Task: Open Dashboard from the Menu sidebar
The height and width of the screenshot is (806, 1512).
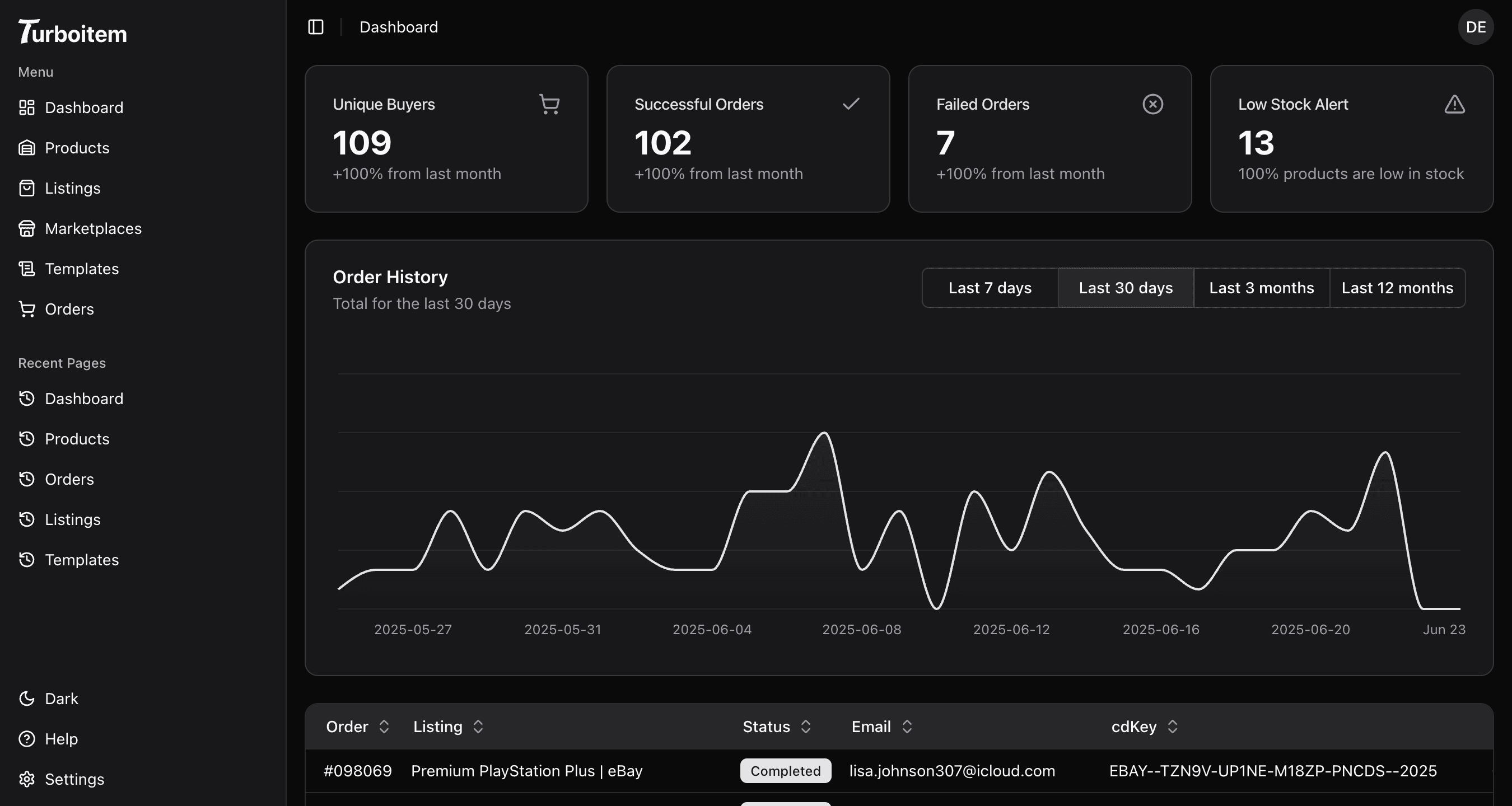Action: tap(83, 108)
